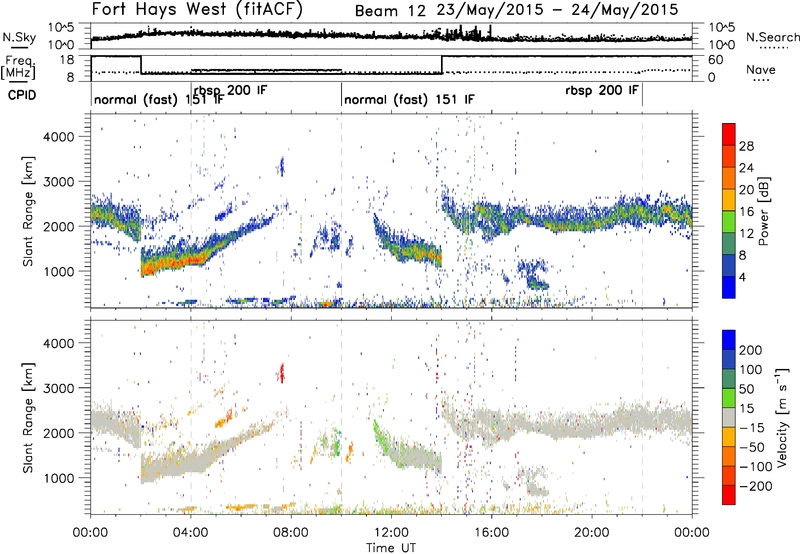The width and height of the screenshot is (800, 554).
Task: Click the 'rbsp 200 IF' label near 20:00
Action: pos(602,90)
